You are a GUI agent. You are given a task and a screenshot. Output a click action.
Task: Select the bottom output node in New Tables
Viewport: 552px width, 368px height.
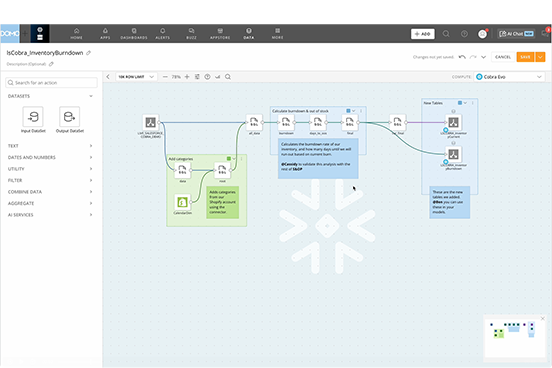point(453,154)
